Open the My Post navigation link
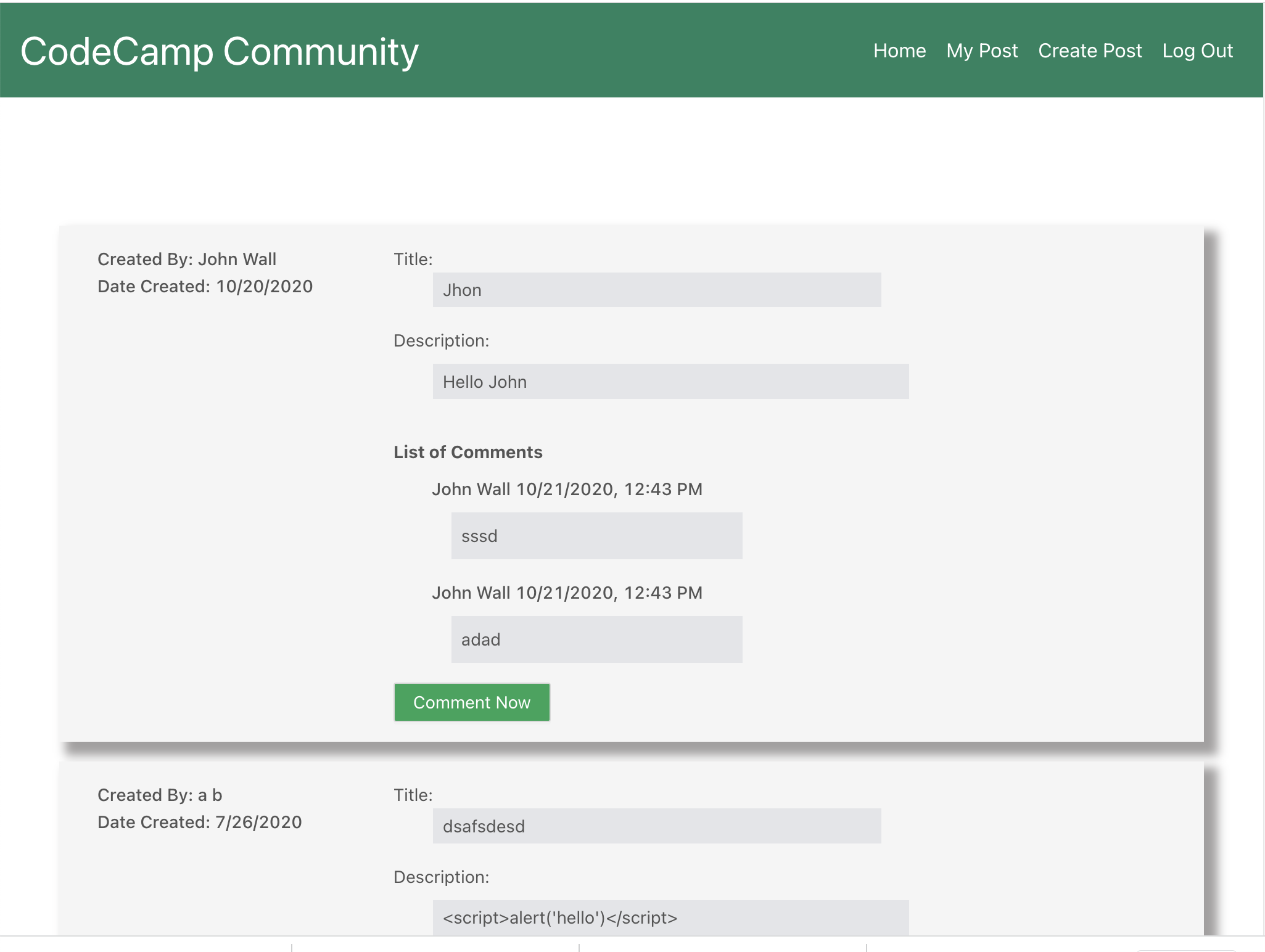Viewport: 1265px width, 952px height. [x=982, y=51]
